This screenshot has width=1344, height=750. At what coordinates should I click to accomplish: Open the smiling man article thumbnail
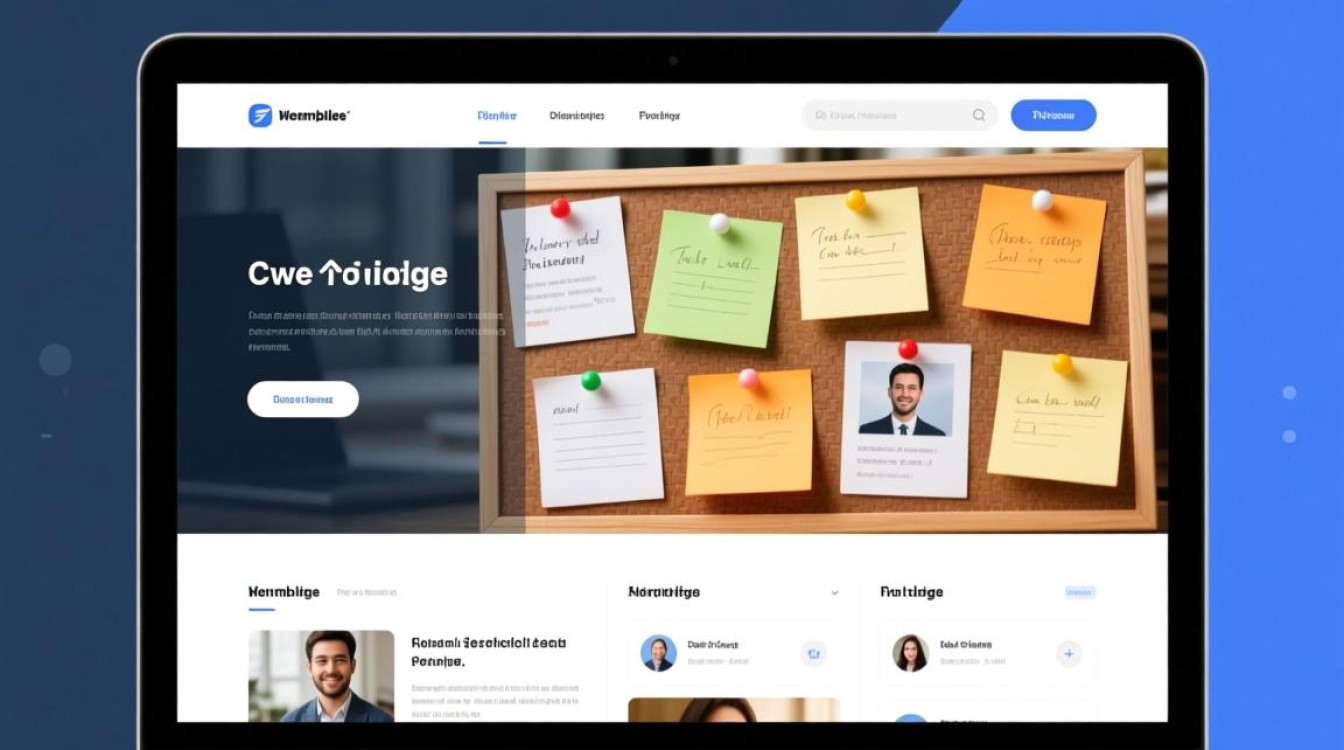pos(321,676)
